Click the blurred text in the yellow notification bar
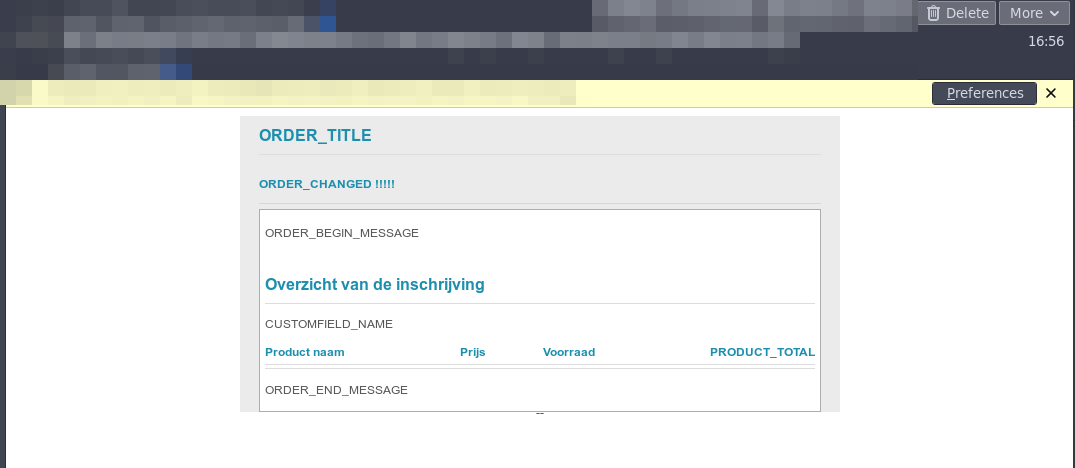 300,93
